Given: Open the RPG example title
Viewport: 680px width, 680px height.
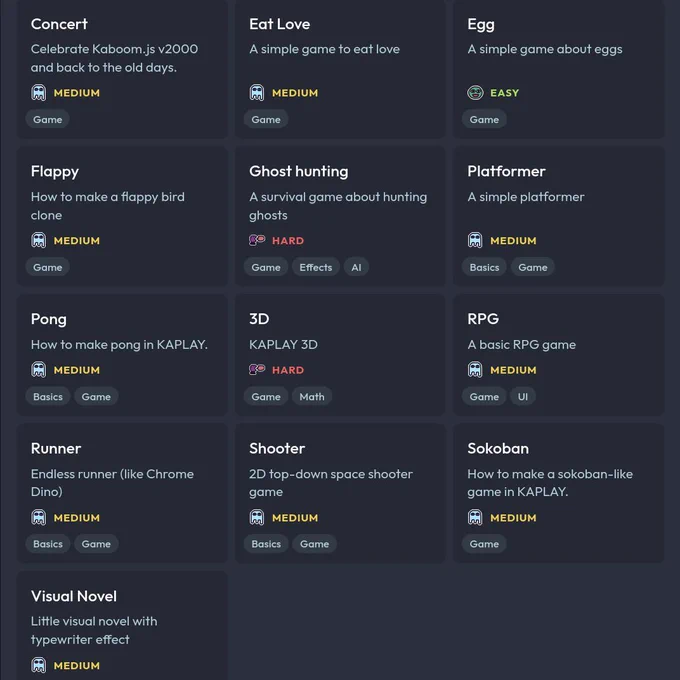Looking at the screenshot, I should 483,319.
